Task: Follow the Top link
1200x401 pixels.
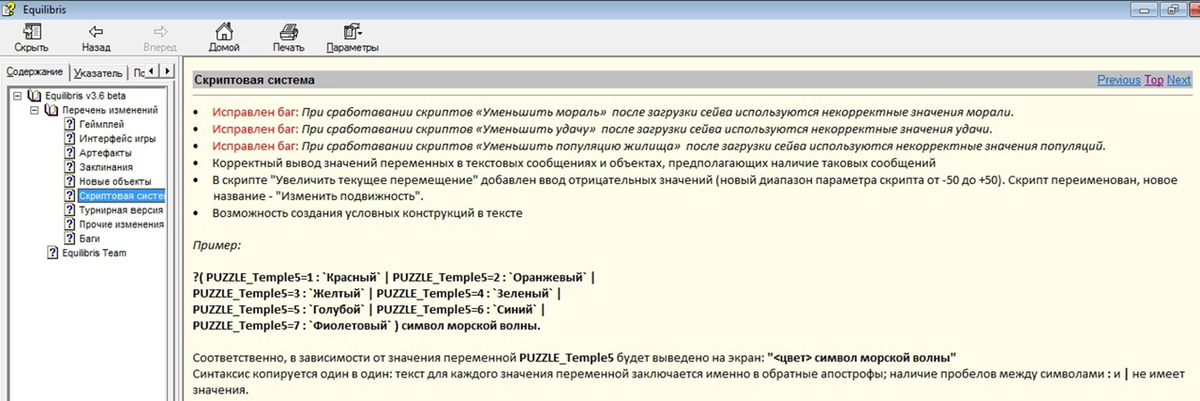Action: pyautogui.click(x=1154, y=80)
